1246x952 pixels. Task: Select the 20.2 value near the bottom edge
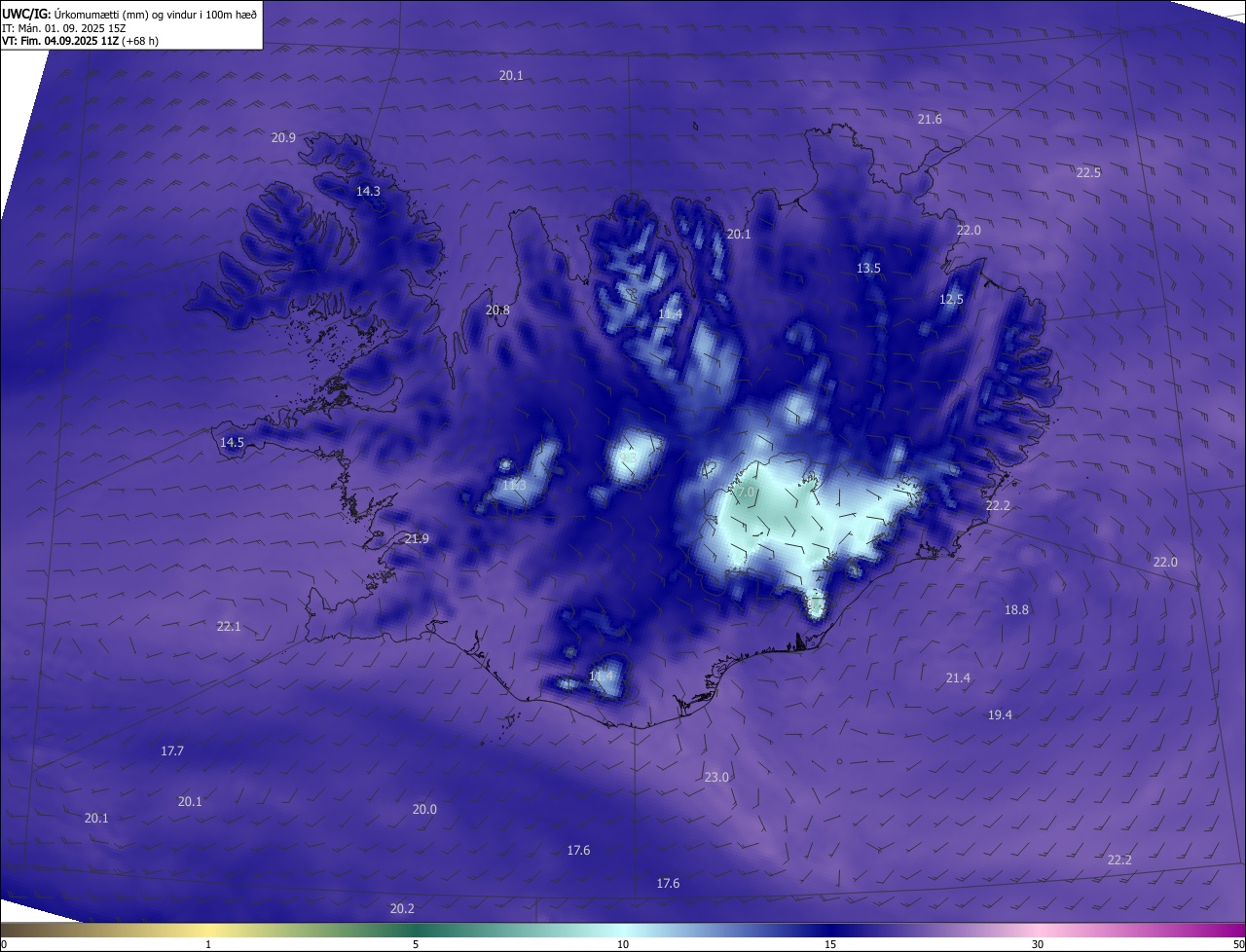tap(402, 909)
